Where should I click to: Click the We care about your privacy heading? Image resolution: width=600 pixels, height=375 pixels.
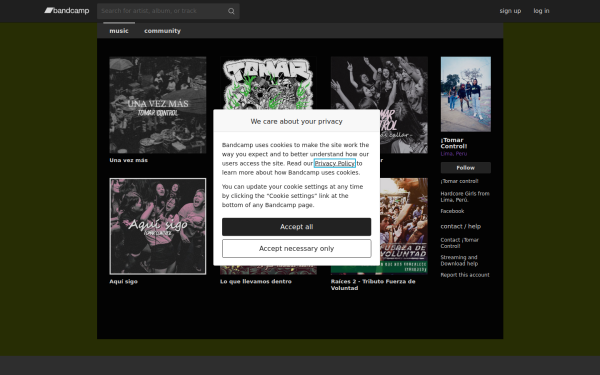297,121
